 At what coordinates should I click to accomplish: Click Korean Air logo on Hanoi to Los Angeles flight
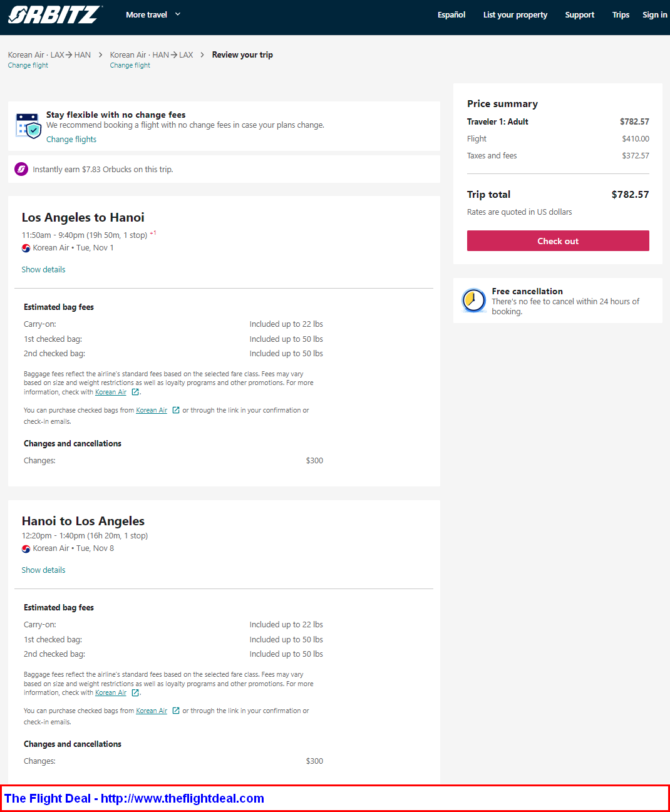pyautogui.click(x=26, y=548)
